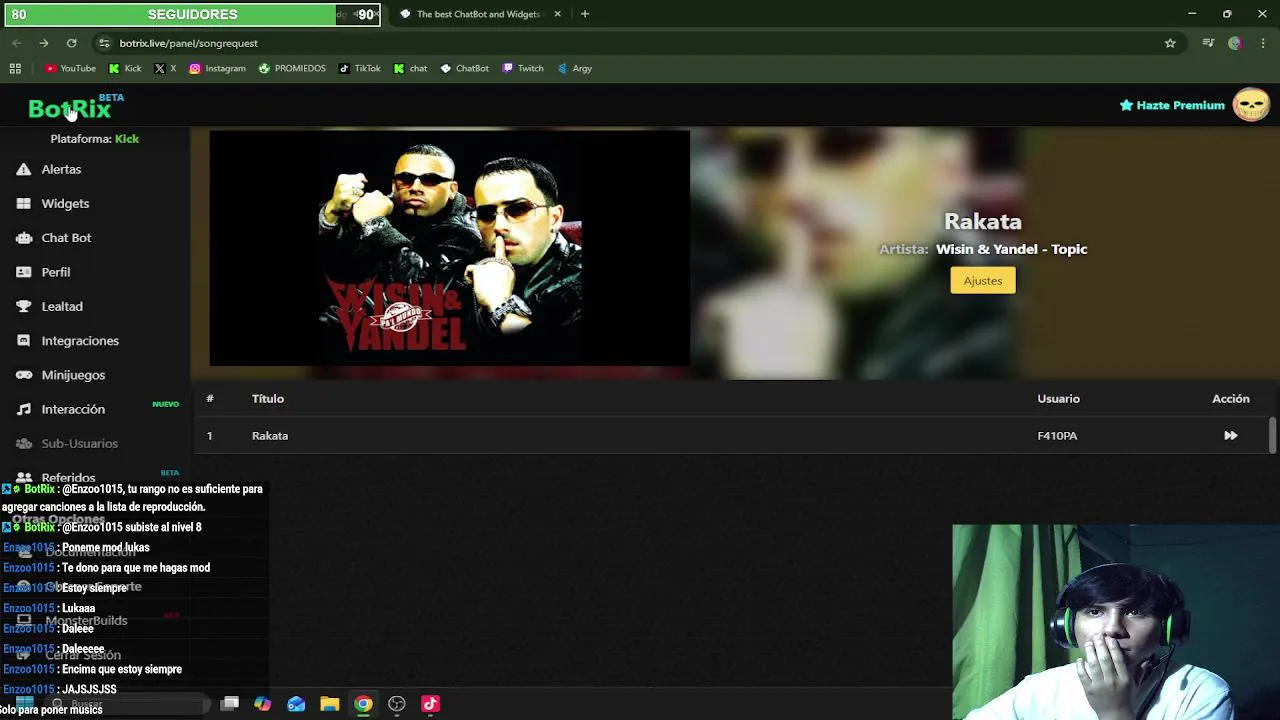Open the PROMIEDOS bookmark
Screen dimensions: 1280x720
292,68
